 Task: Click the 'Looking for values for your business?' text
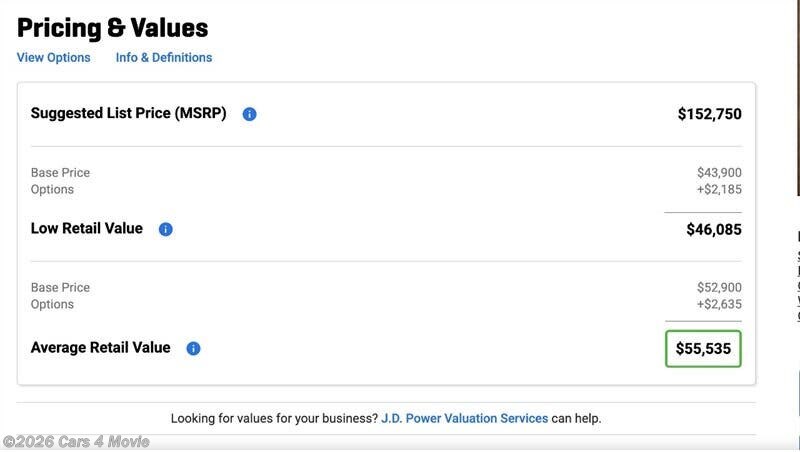pyautogui.click(x=273, y=418)
